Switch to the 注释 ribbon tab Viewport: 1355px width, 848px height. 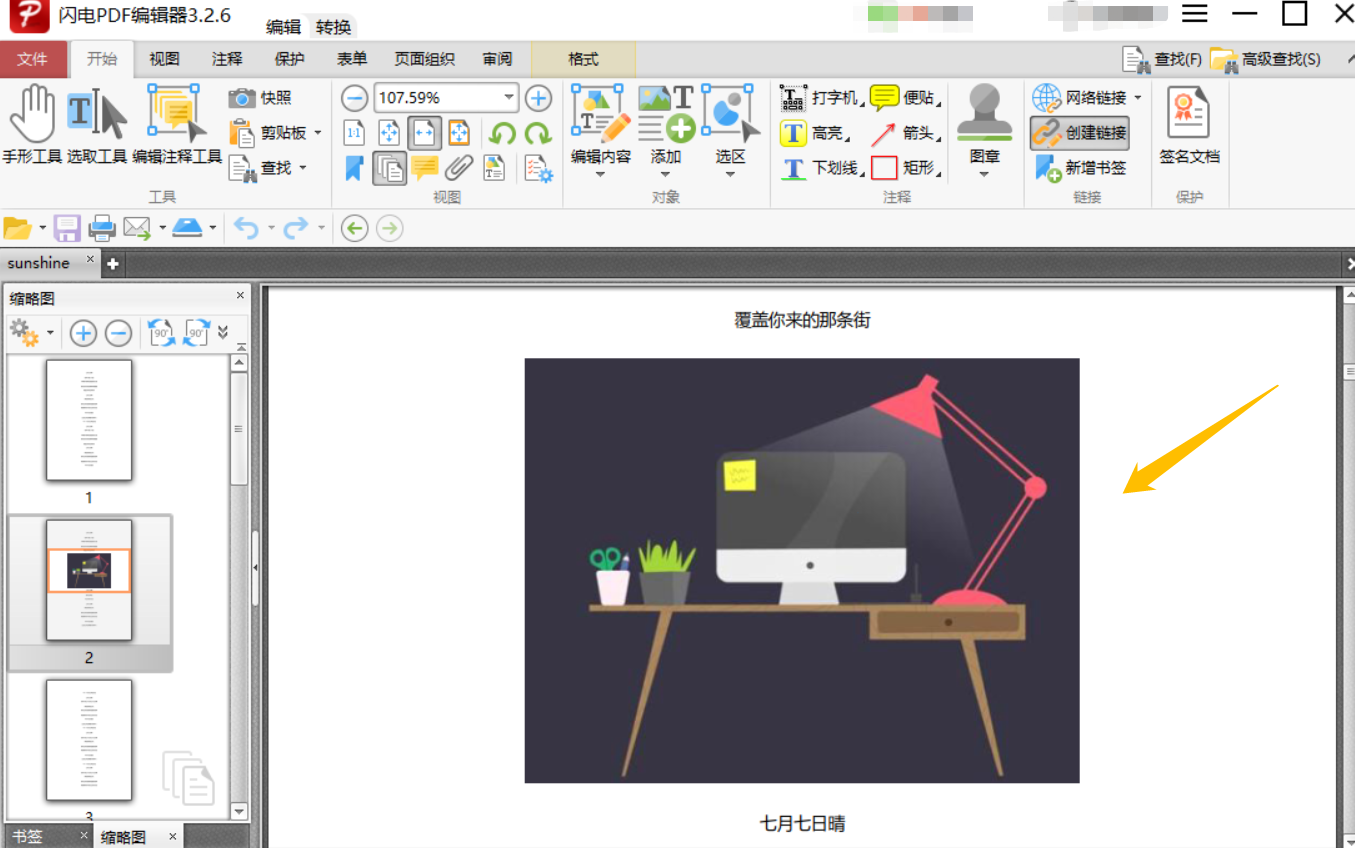click(227, 59)
